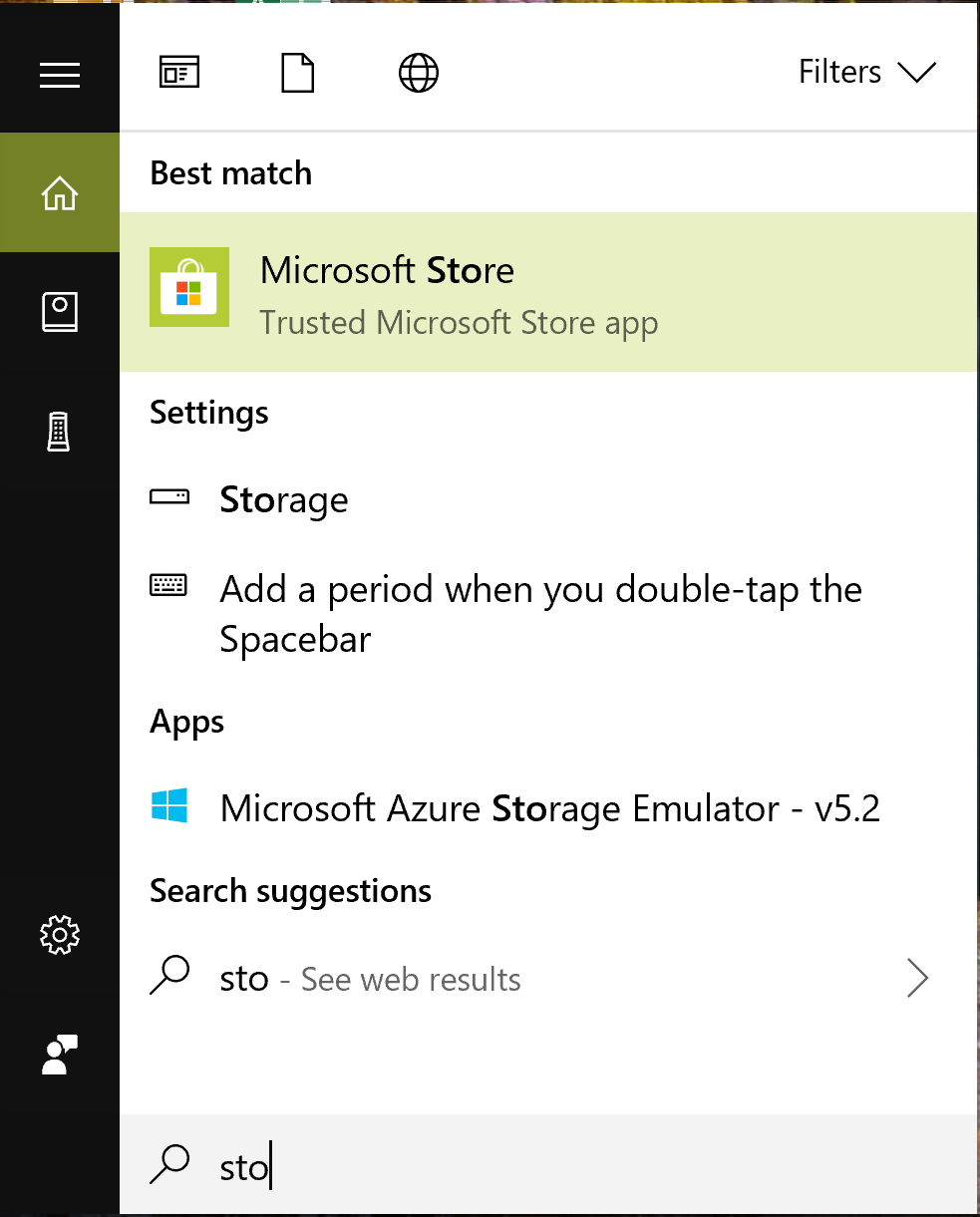Click the Windows logo beside Azure Emulator
Screen dimensions: 980x1217
169,805
